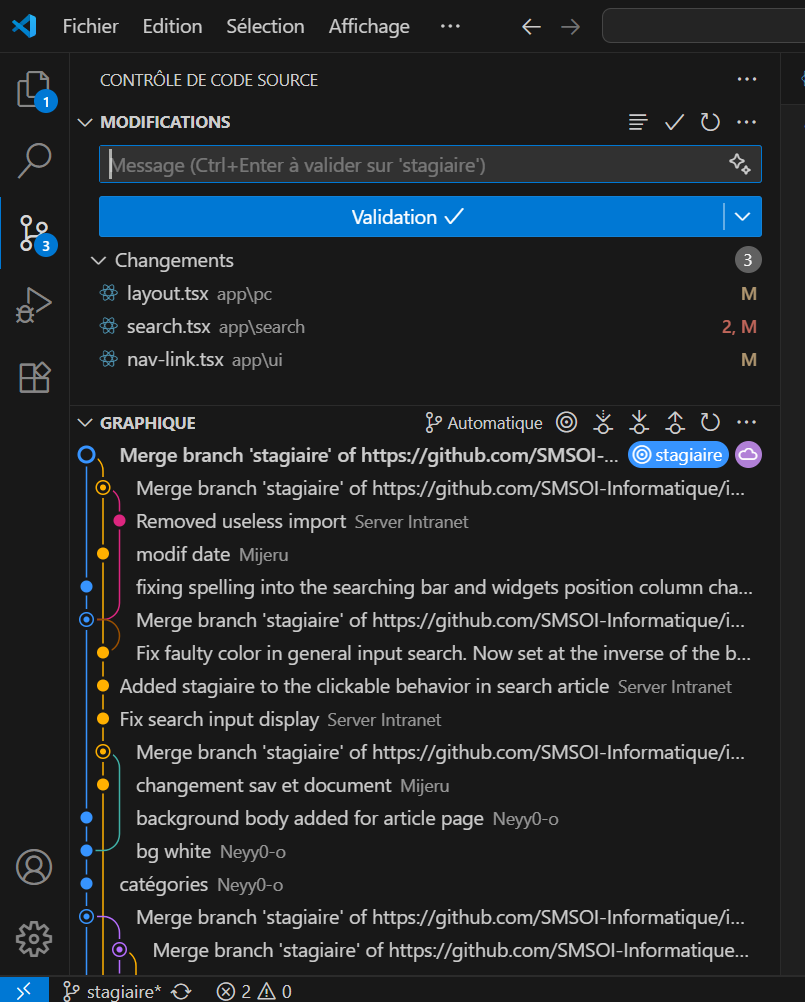
Task: Click the stagiaire branch in status bar
Action: coord(112,991)
